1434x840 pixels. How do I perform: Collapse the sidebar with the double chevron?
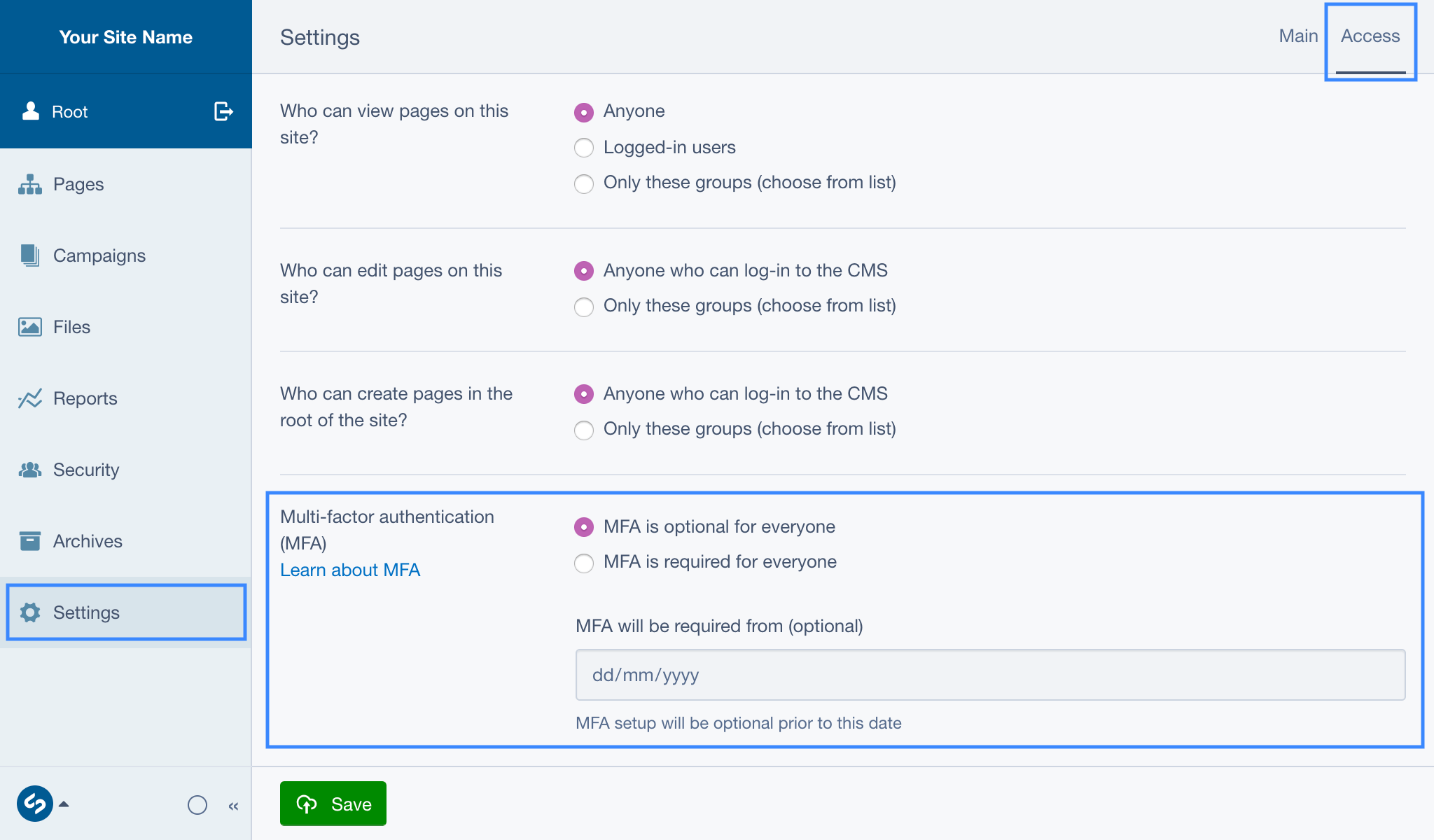coord(233,806)
